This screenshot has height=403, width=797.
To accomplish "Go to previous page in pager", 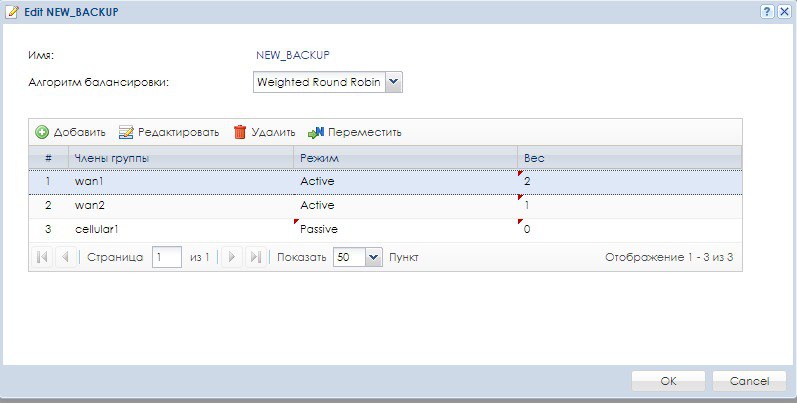I will pos(64,257).
